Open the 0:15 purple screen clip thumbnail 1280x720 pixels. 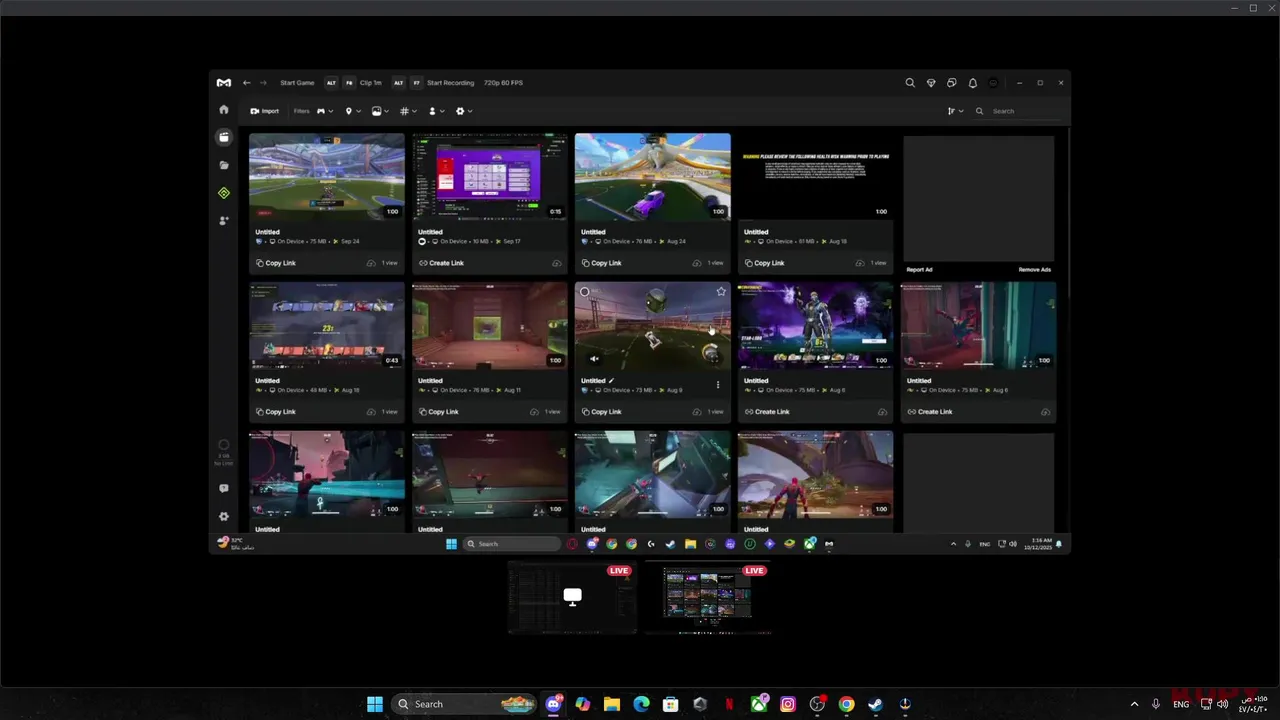click(490, 176)
